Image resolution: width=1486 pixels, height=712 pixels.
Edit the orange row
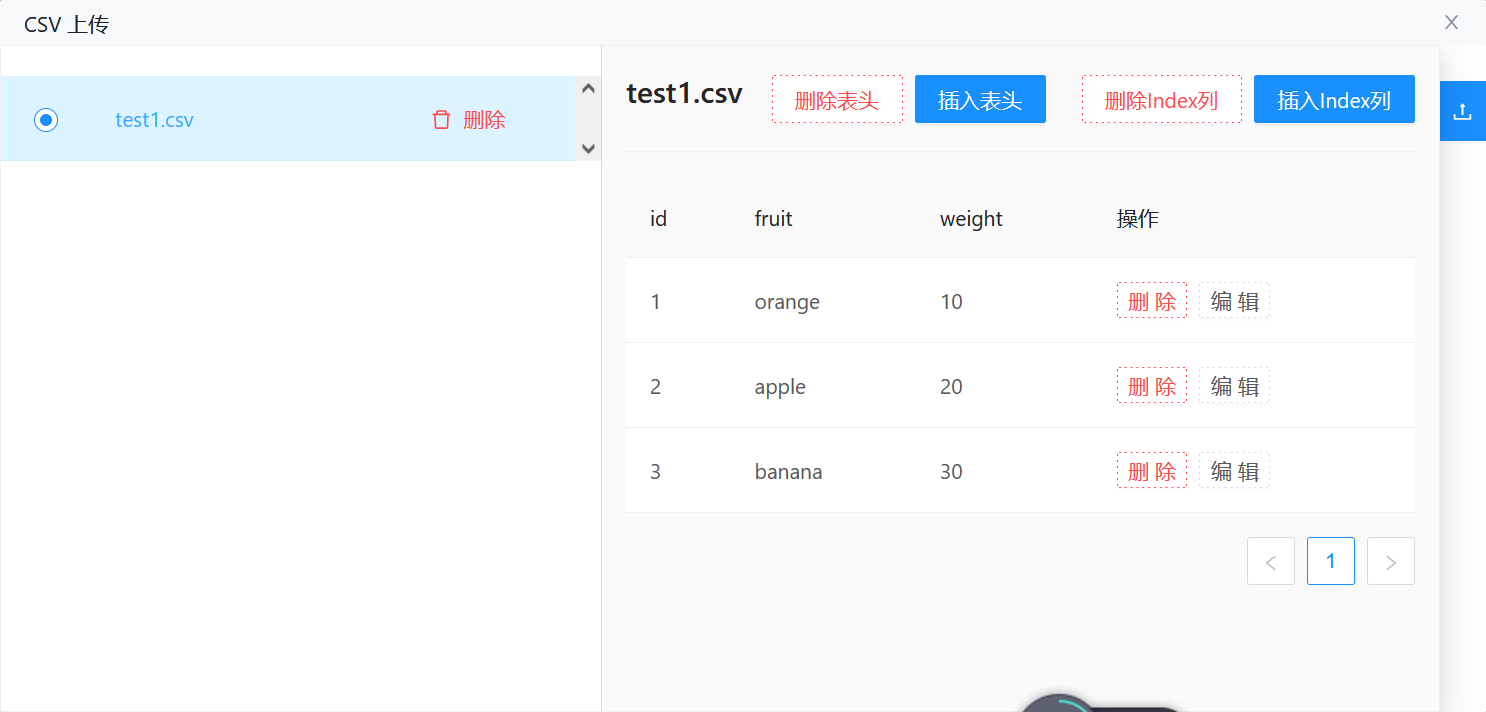(1234, 301)
